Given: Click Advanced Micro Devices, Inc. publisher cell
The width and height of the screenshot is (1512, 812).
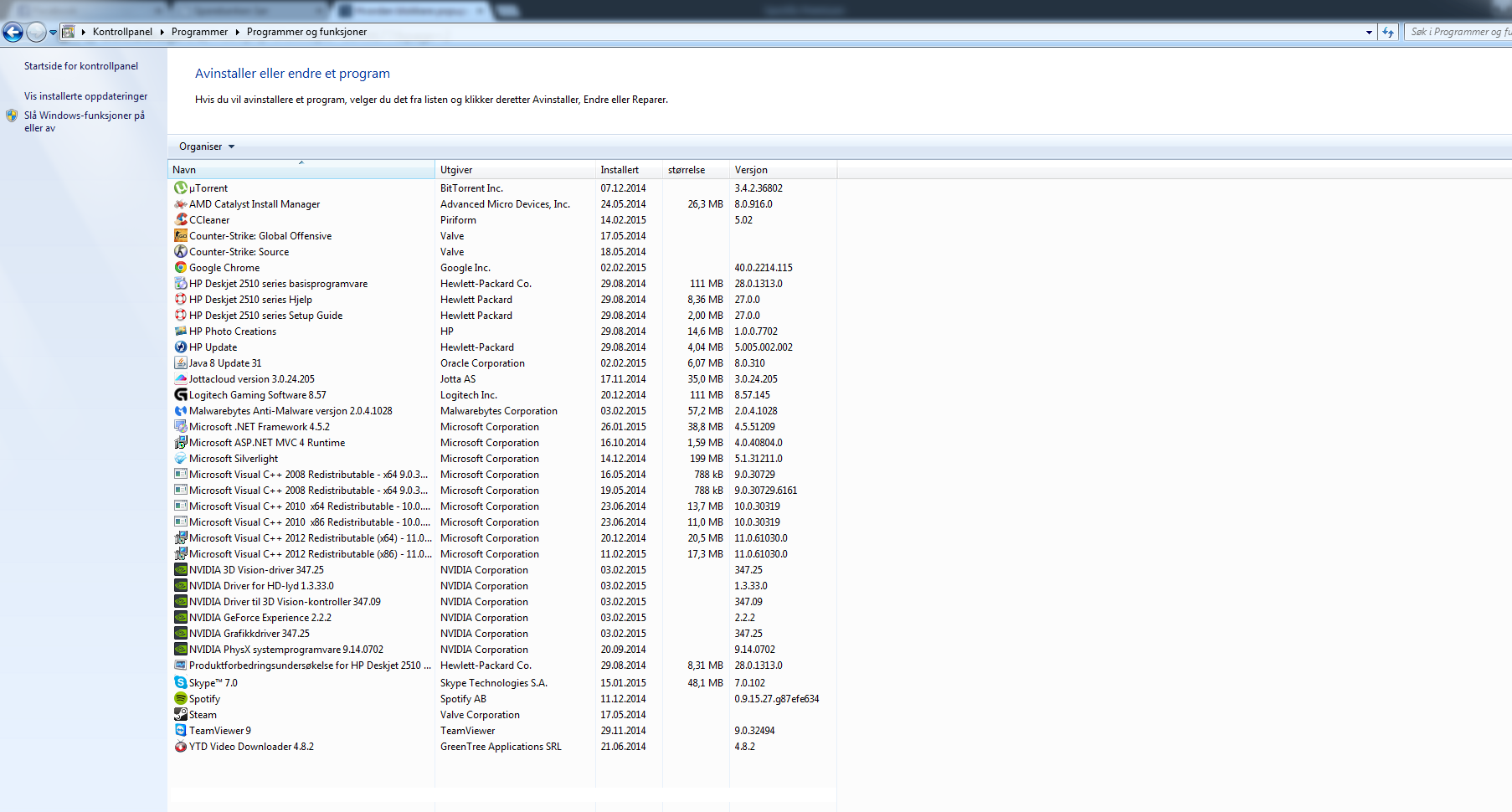Looking at the screenshot, I should [x=505, y=204].
